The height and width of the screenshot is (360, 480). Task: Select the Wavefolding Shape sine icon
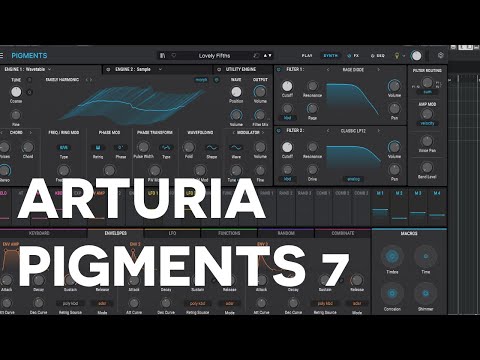pos(212,147)
